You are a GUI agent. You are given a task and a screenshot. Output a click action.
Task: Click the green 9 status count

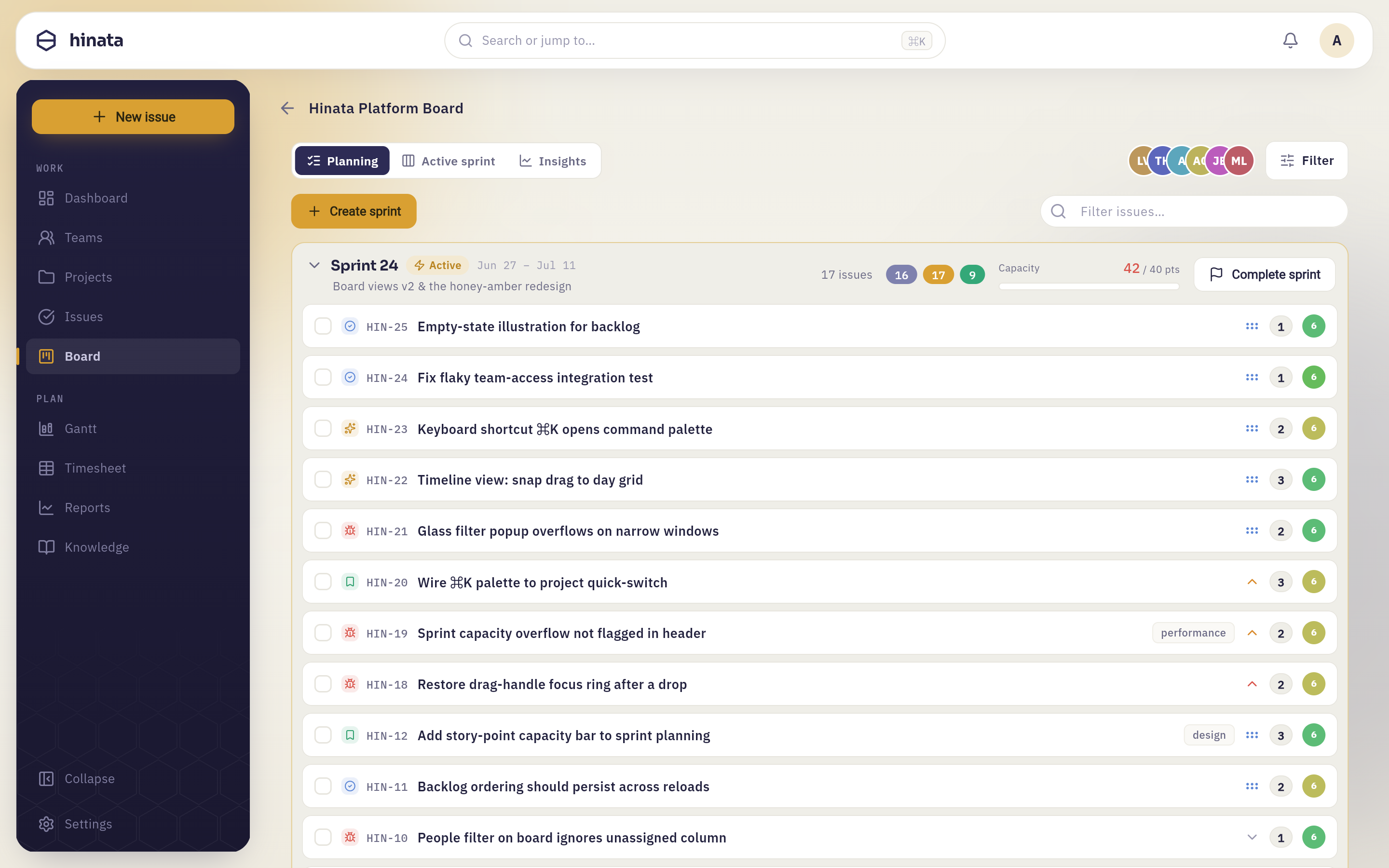pyautogui.click(x=972, y=275)
